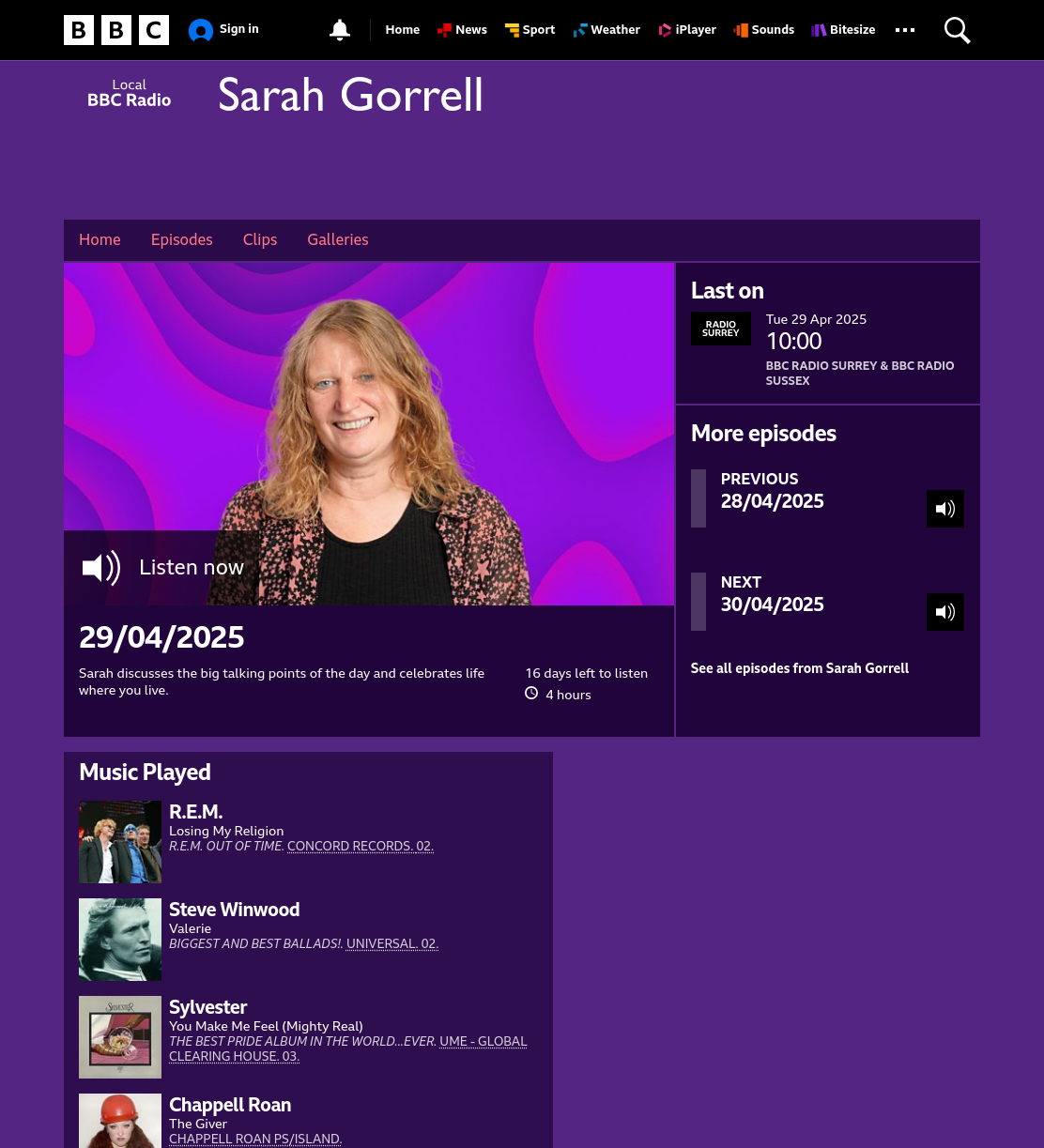Click the Tue 29 Apr 2025 broadcast date

[817, 319]
